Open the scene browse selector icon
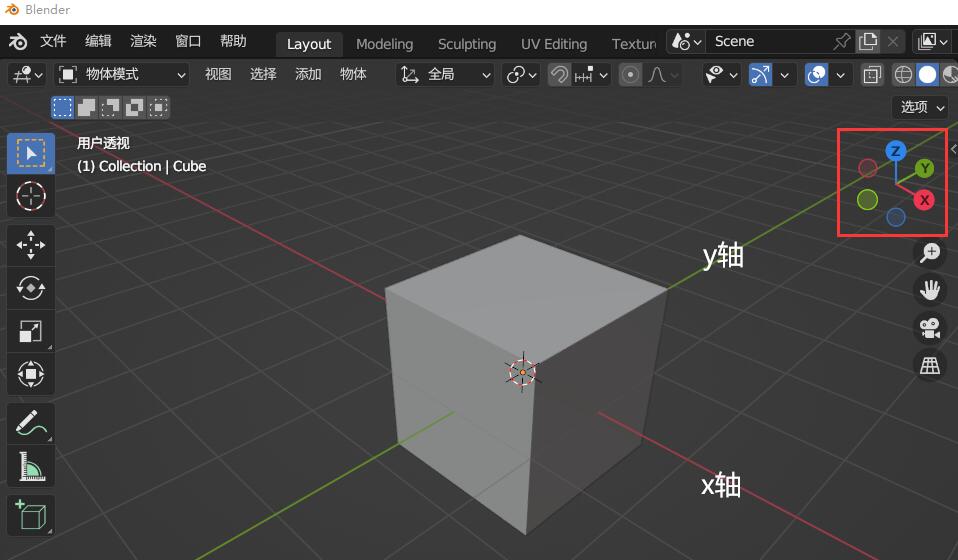 coord(686,42)
